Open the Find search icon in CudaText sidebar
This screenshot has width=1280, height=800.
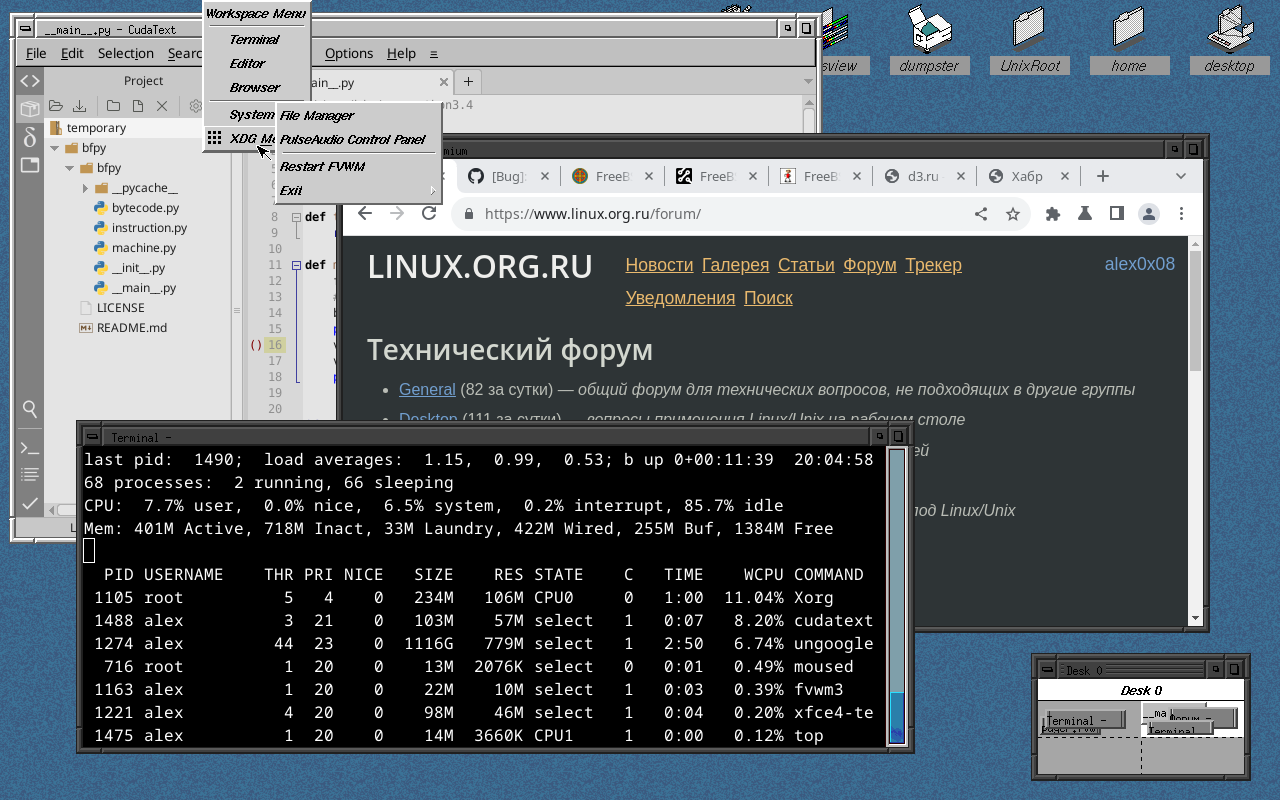(x=30, y=409)
